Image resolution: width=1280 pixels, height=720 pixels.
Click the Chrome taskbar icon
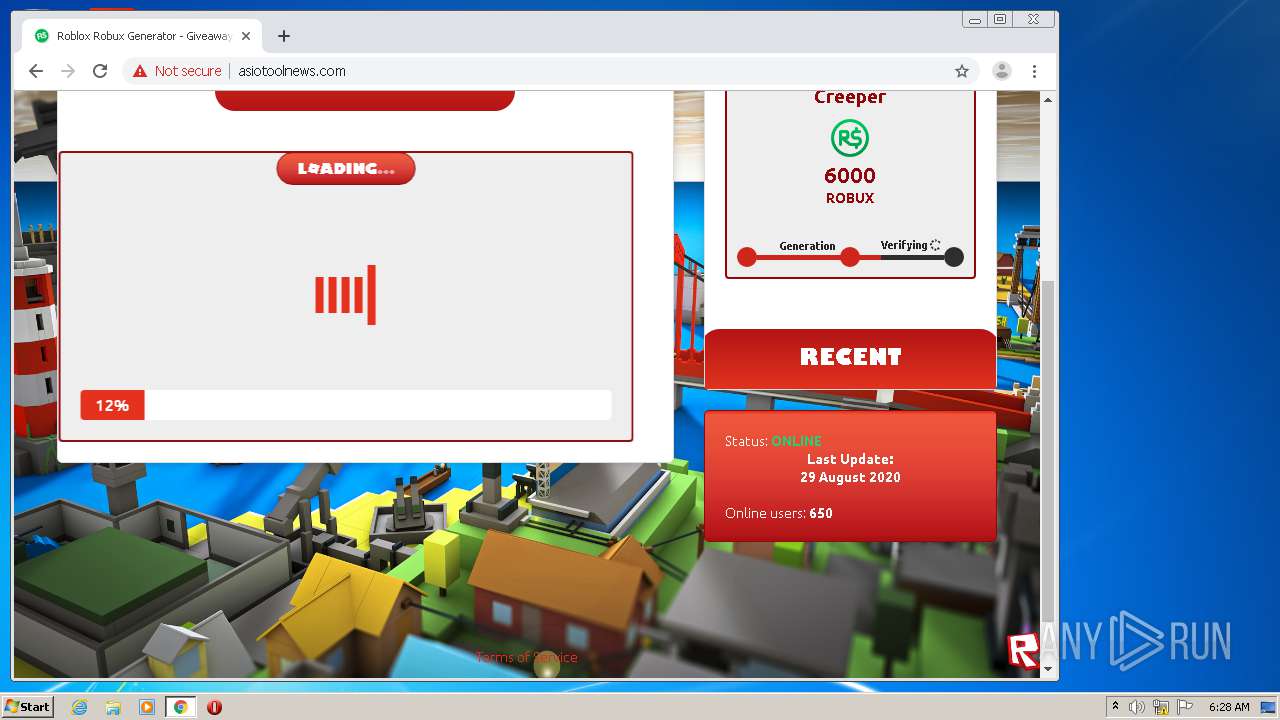(x=180, y=707)
